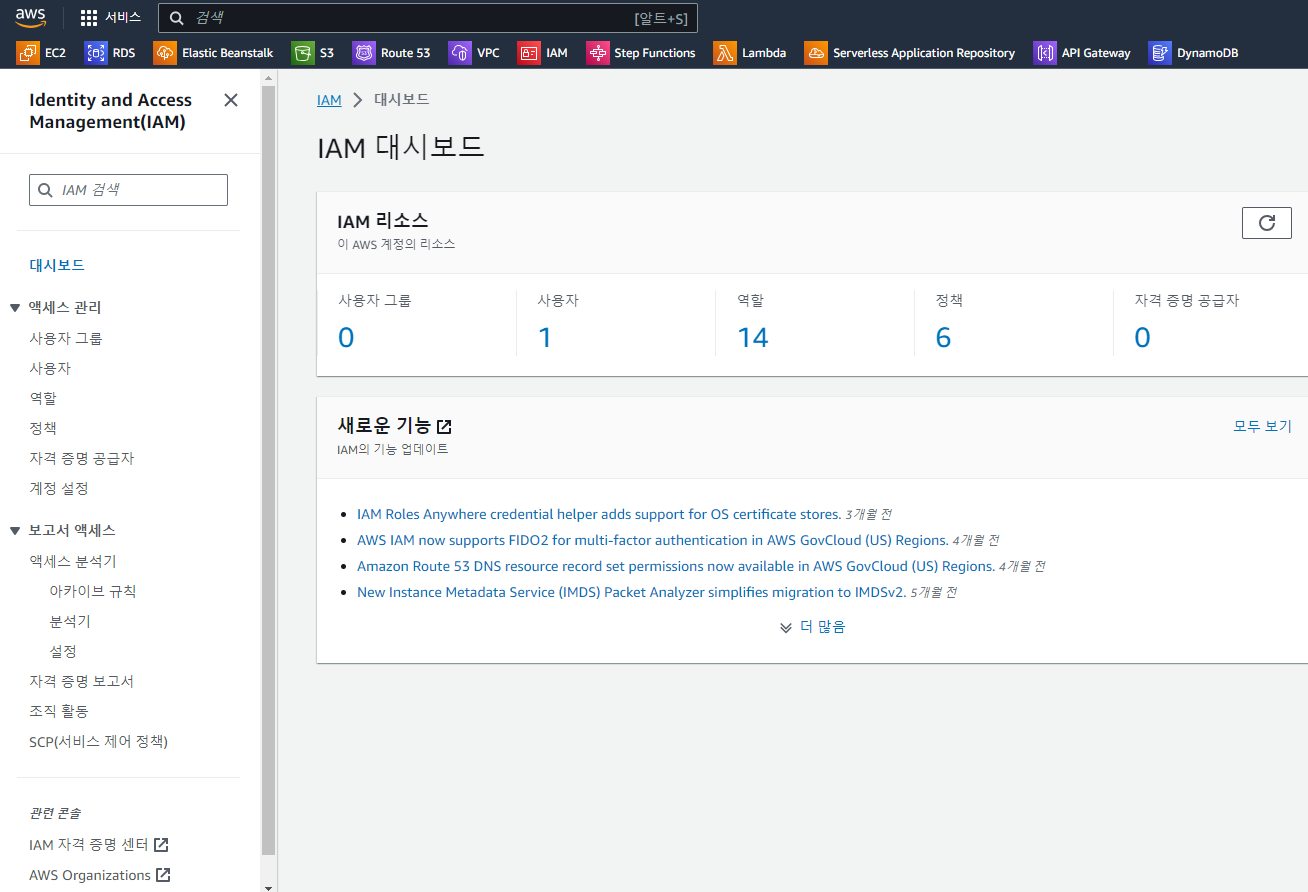Image resolution: width=1308 pixels, height=892 pixels.
Task: Close the IAM navigation panel
Action: click(231, 100)
